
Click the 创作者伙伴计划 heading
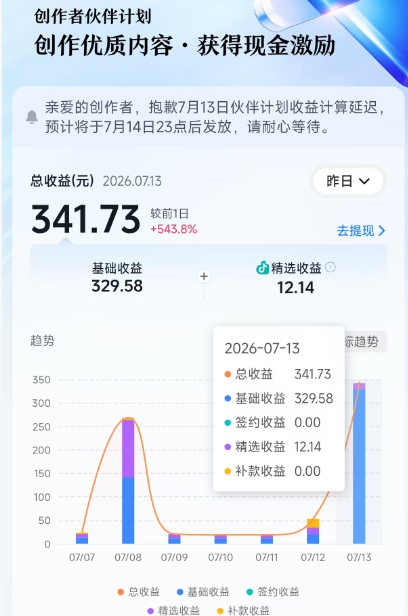(93, 16)
